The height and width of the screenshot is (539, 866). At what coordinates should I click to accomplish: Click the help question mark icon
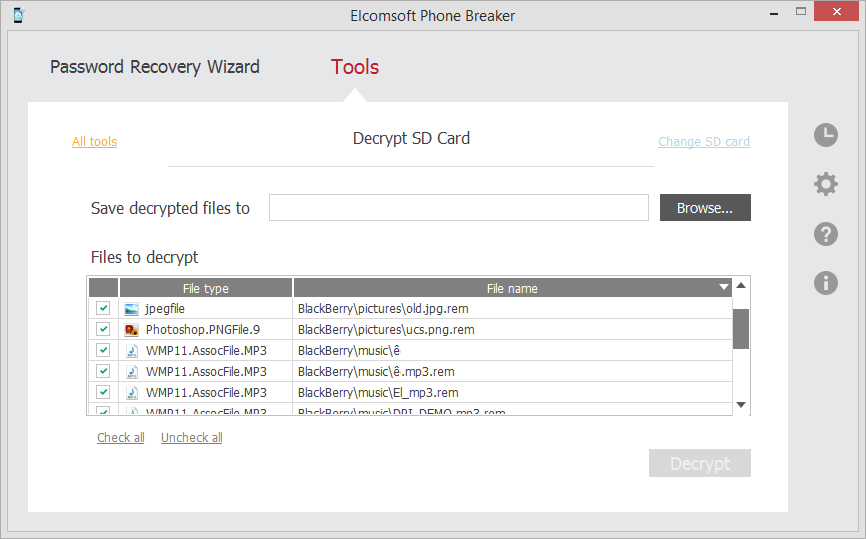click(x=825, y=234)
